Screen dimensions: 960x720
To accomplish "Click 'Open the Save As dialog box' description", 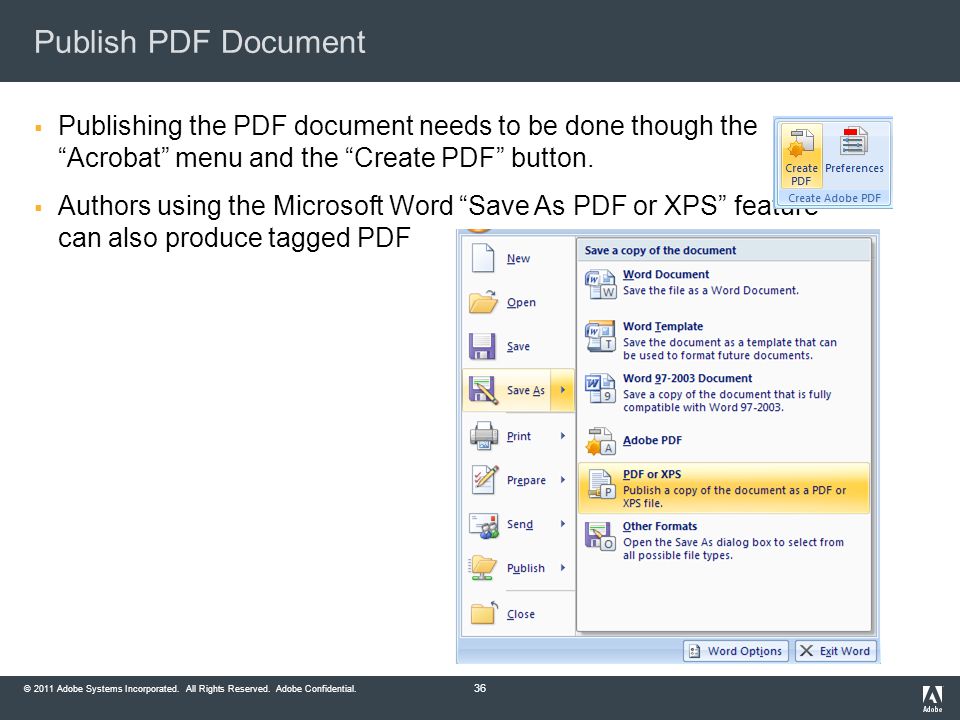I will (x=733, y=549).
